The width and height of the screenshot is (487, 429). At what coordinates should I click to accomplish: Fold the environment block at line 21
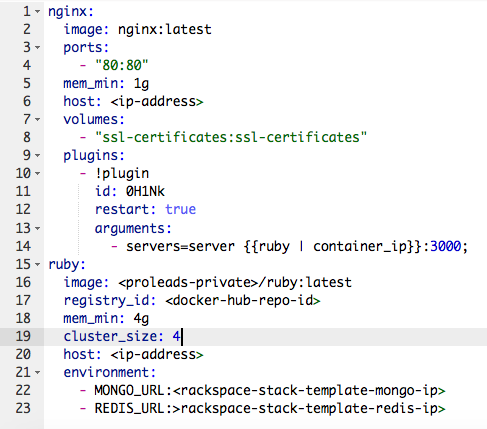(38, 372)
